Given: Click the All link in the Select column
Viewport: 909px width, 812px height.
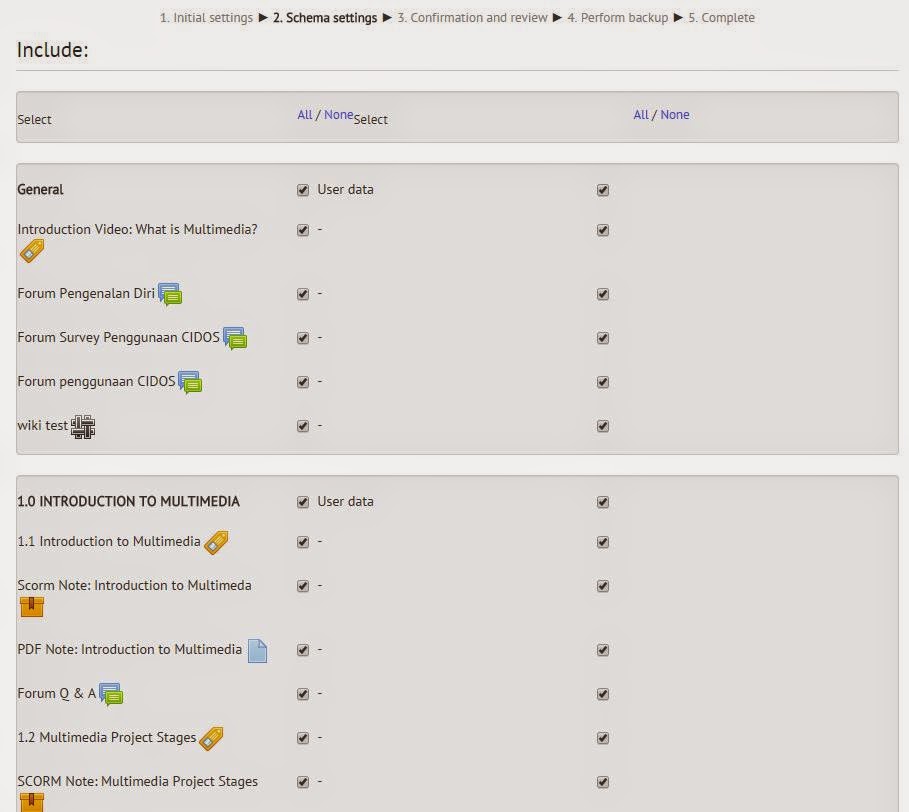Looking at the screenshot, I should 305,114.
